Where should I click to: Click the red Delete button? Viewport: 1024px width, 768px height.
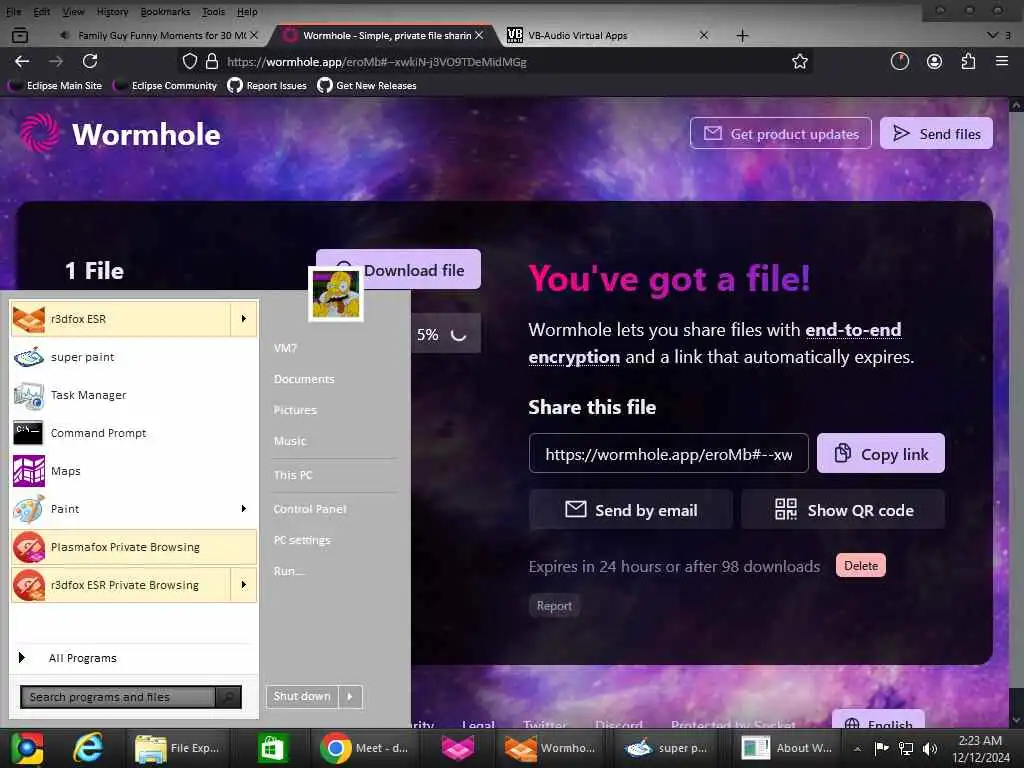[861, 566]
